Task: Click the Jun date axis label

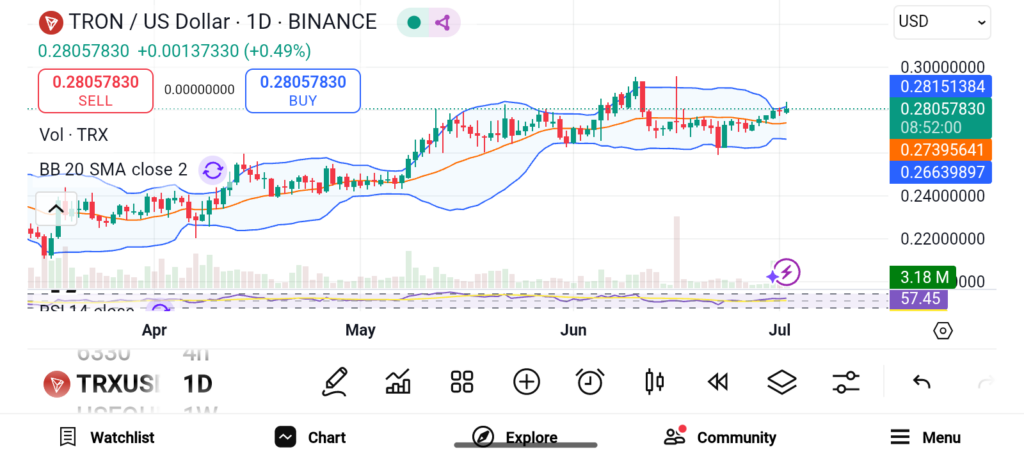Action: (x=573, y=330)
